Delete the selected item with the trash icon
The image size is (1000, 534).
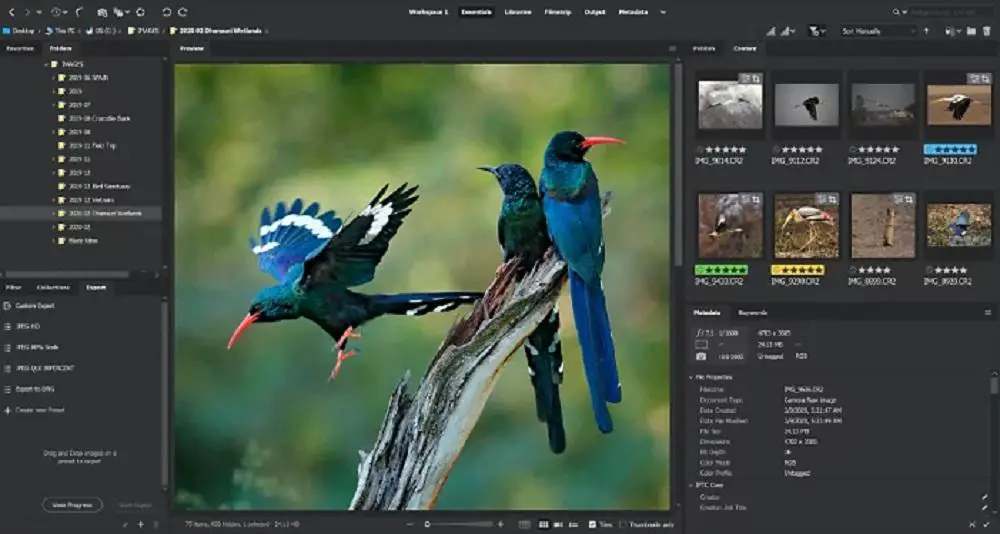click(x=986, y=31)
